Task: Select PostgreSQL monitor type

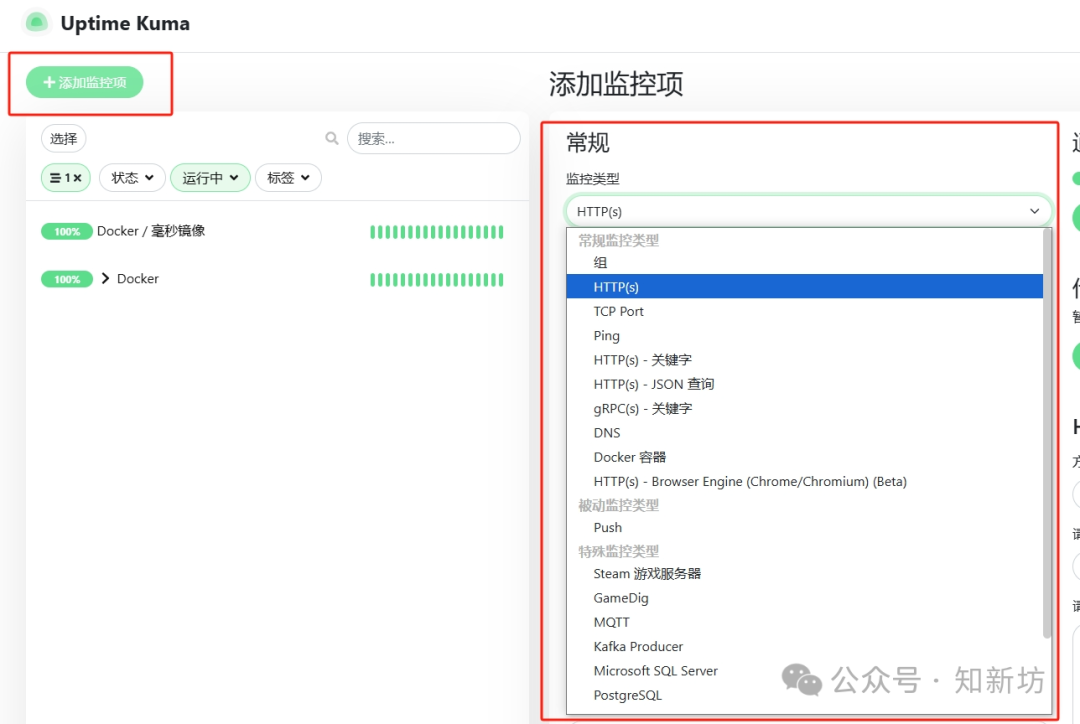Action: click(x=804, y=695)
